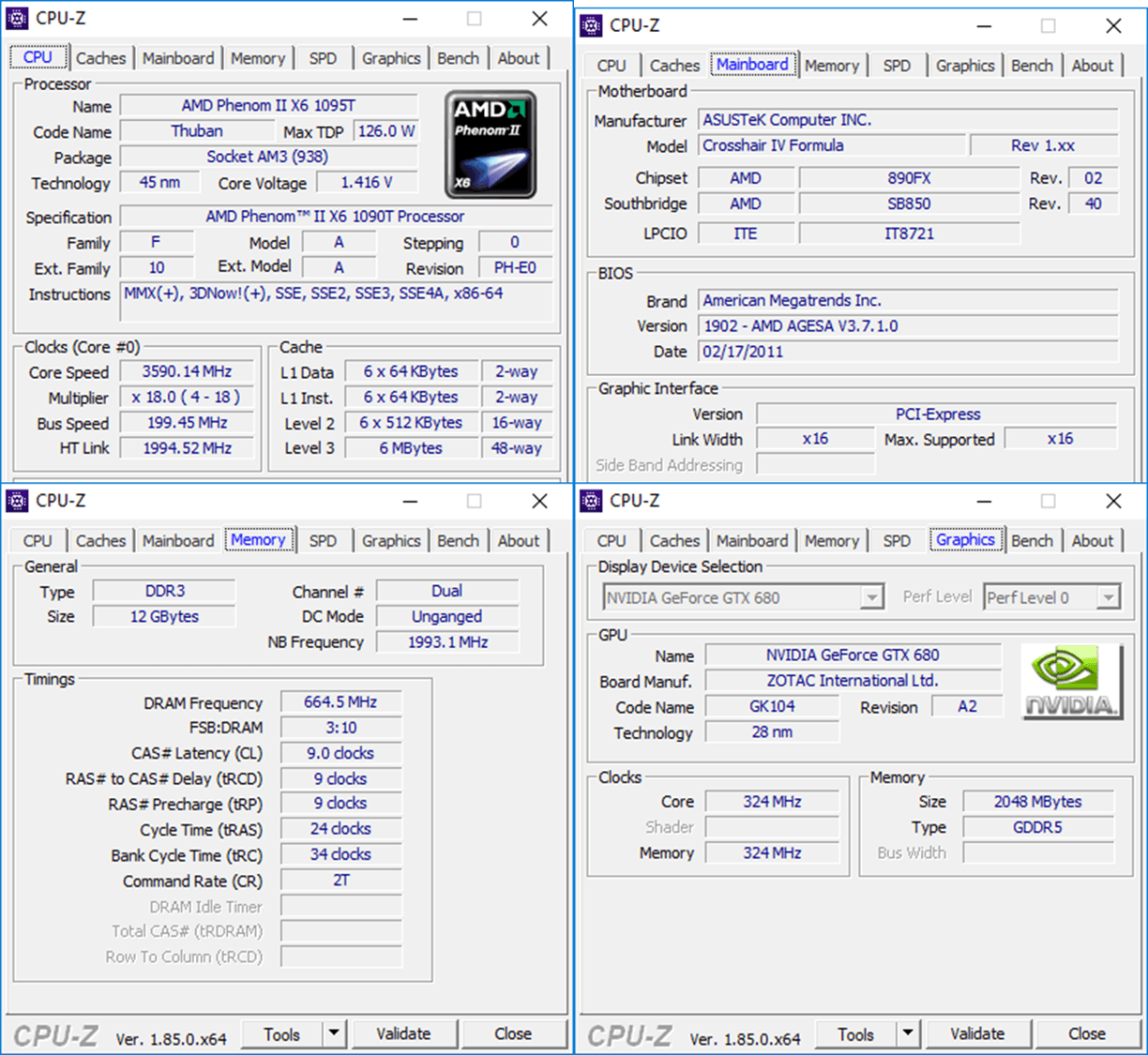Image resolution: width=1148 pixels, height=1055 pixels.
Task: Click the NB Frequency value 1993.1 MHz
Action: click(x=447, y=642)
